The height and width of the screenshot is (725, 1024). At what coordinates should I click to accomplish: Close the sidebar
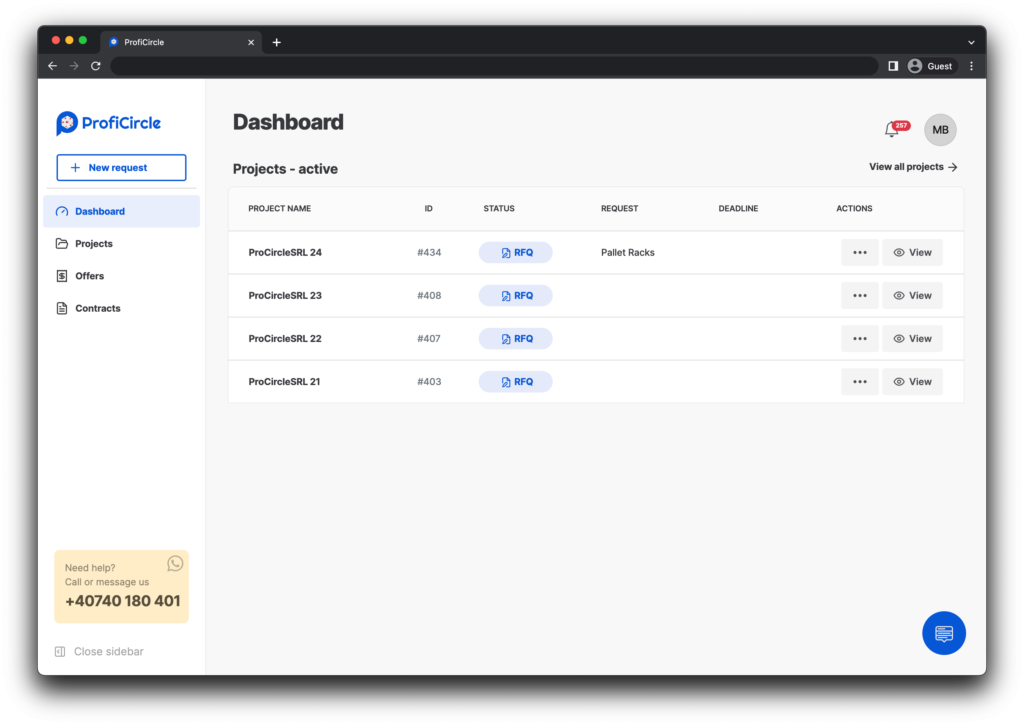point(99,651)
